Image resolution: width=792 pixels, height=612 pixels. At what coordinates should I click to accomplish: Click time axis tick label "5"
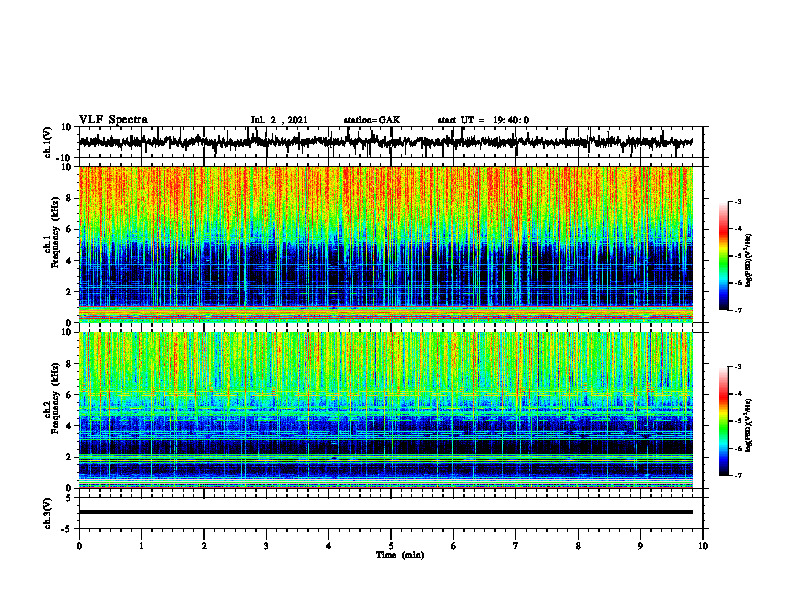[391, 546]
